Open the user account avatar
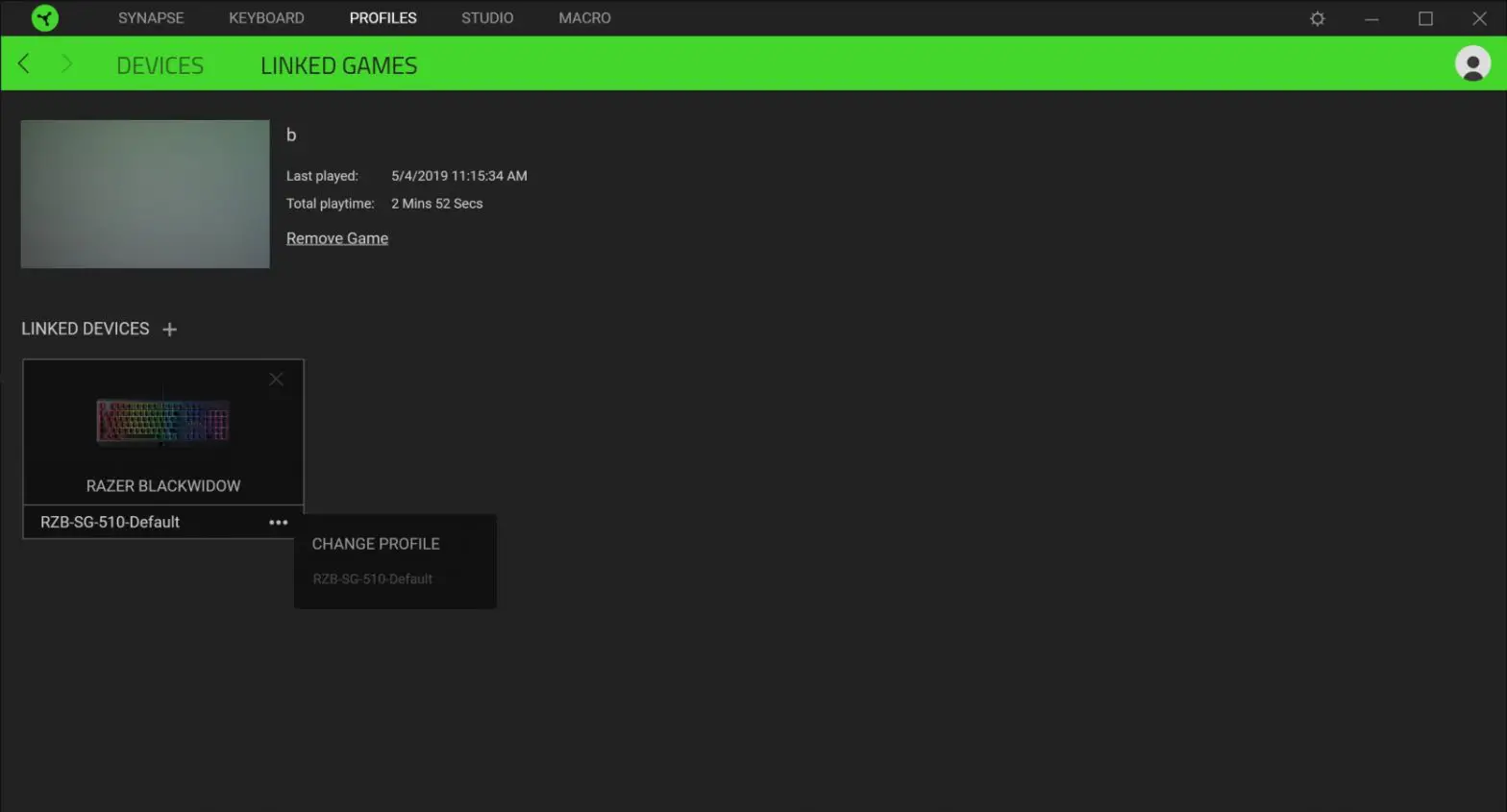This screenshot has height=812, width=1507. click(x=1472, y=63)
